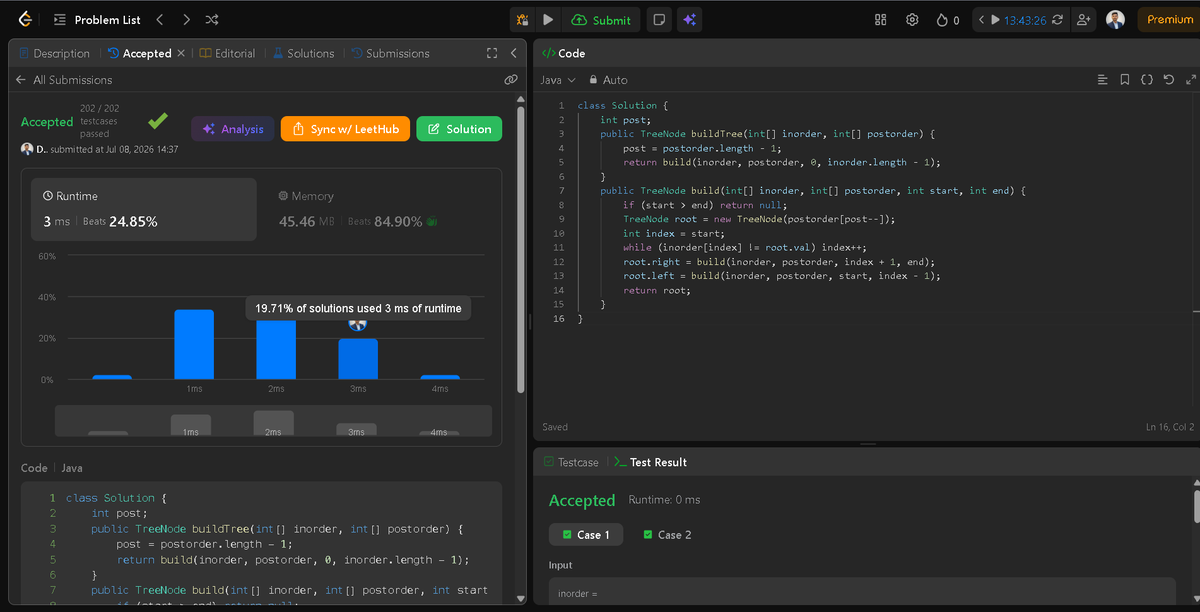The width and height of the screenshot is (1200, 612).
Task: Select Case 1 result
Action: point(586,535)
